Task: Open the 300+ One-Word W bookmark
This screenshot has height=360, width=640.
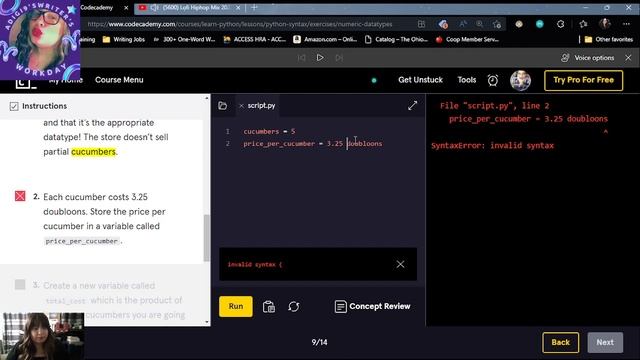Action: click(184, 40)
